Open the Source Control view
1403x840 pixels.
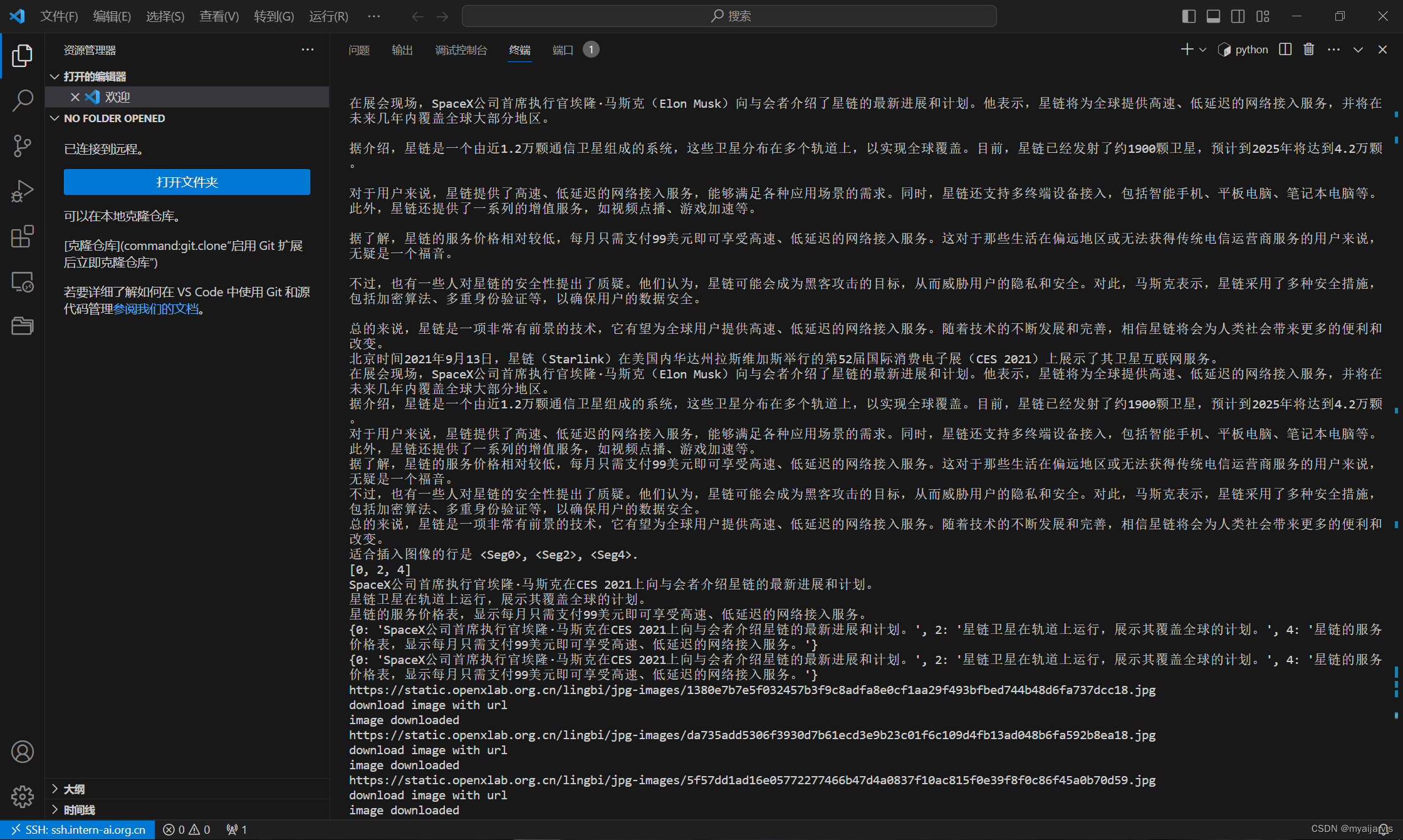point(23,146)
